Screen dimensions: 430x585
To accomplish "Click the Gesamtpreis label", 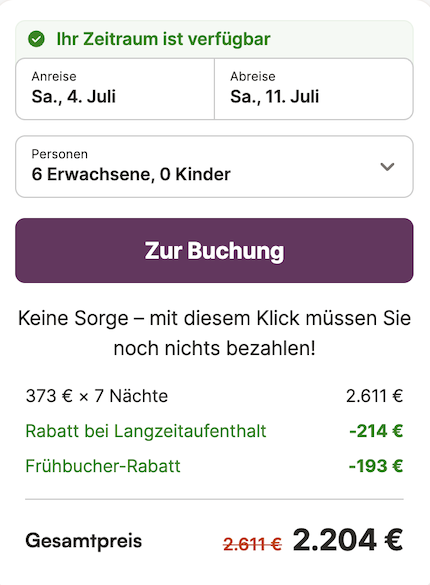I will 84,541.
